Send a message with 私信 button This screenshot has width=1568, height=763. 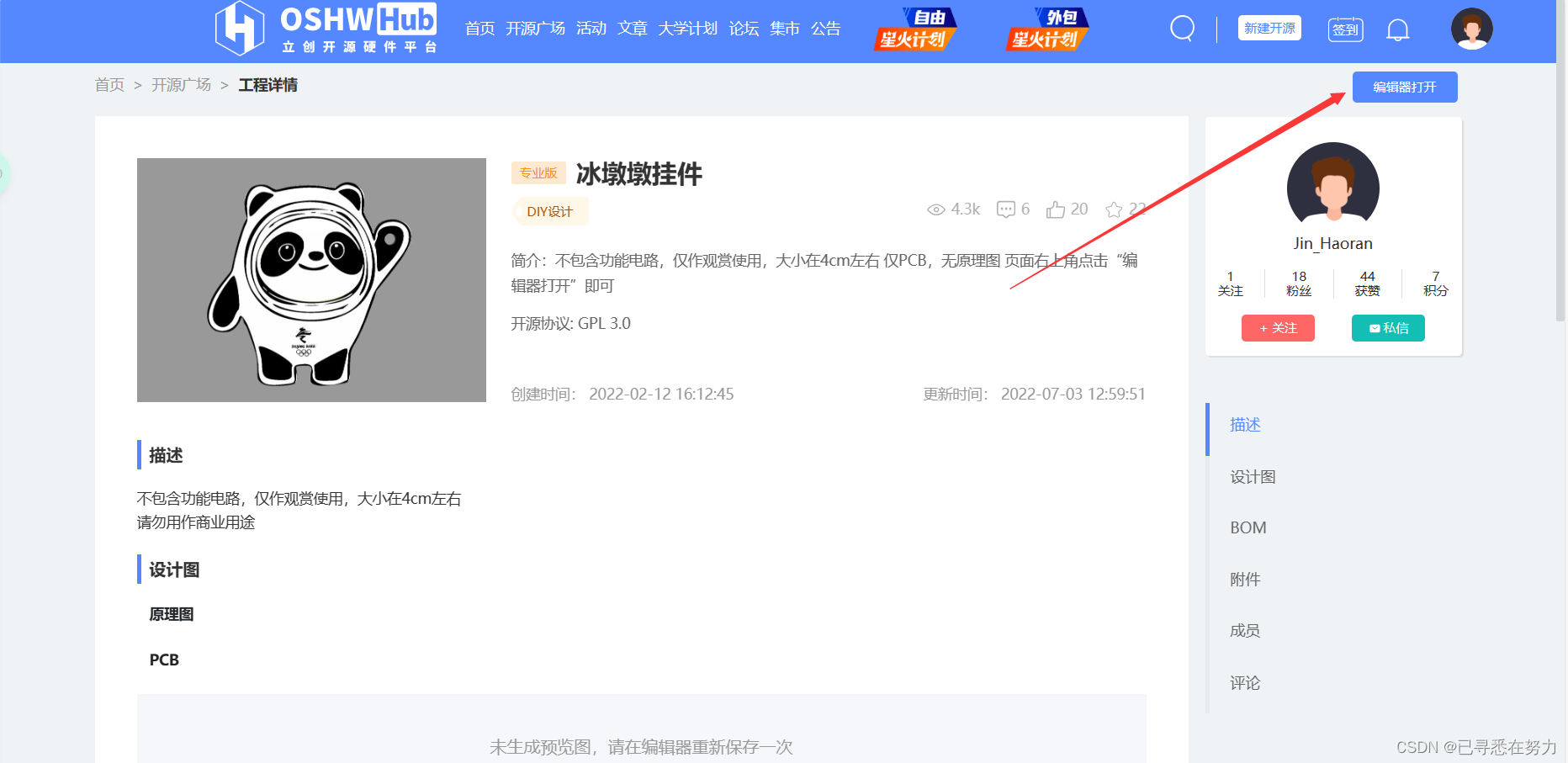(x=1388, y=328)
